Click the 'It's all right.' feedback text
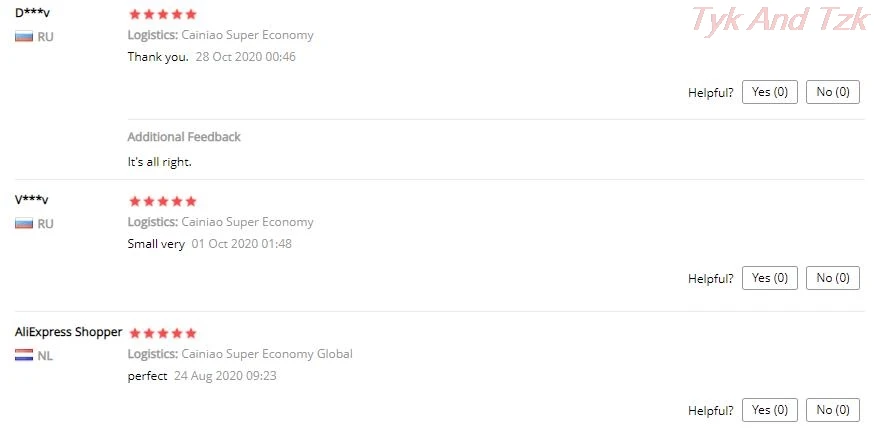This screenshot has height=437, width=874. (159, 163)
